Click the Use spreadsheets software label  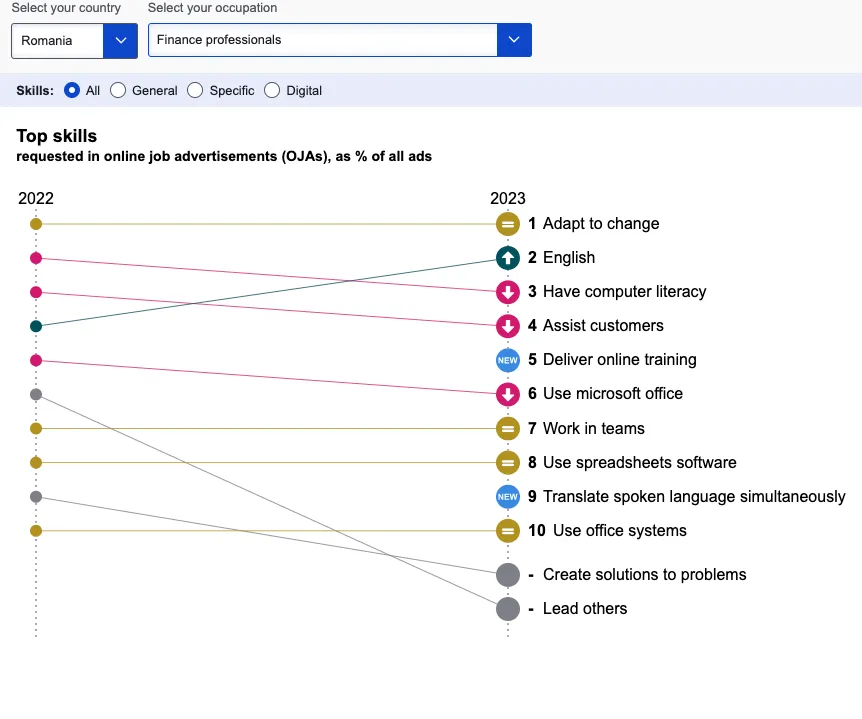coord(639,463)
